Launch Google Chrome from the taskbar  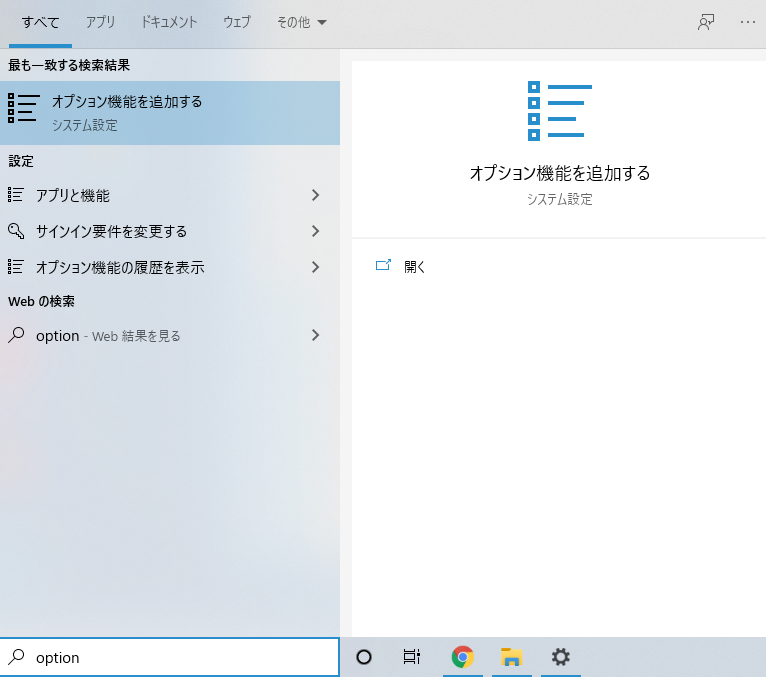(x=463, y=657)
